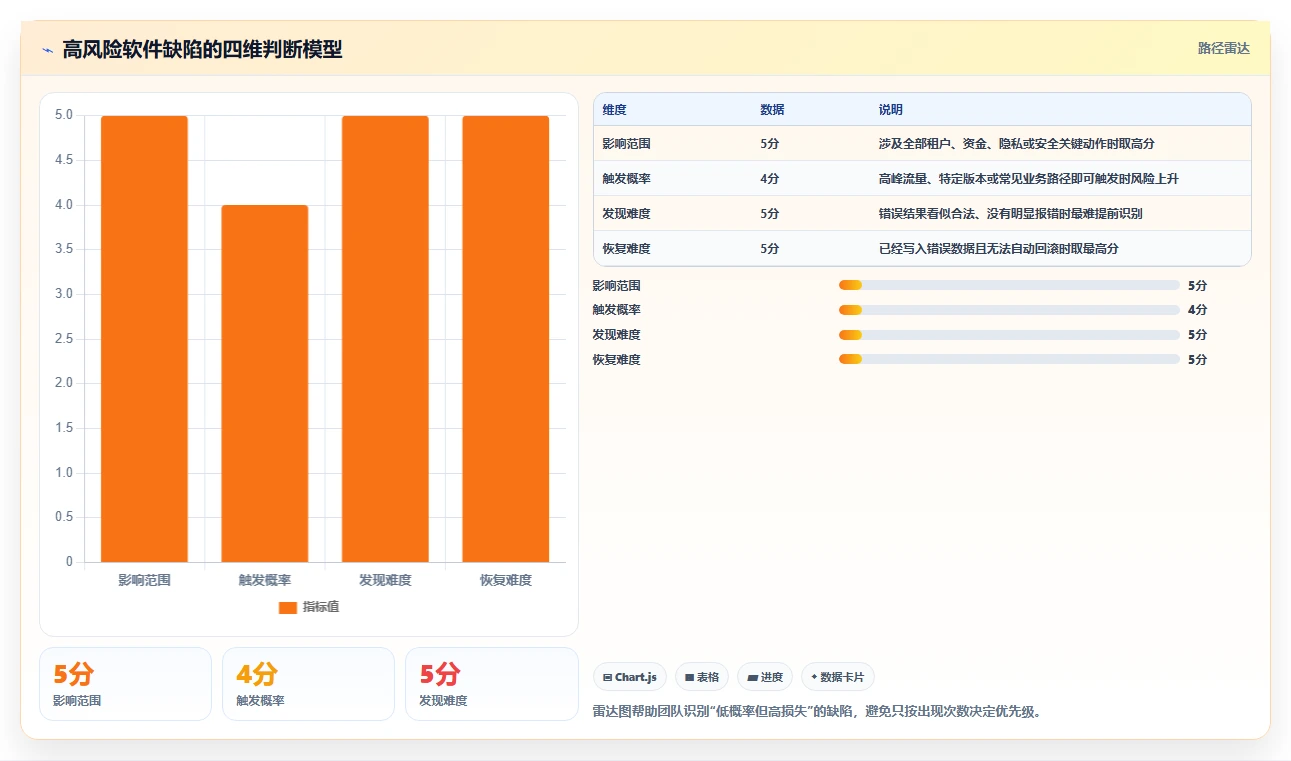Click the Chart.js tag pill

pos(630,677)
